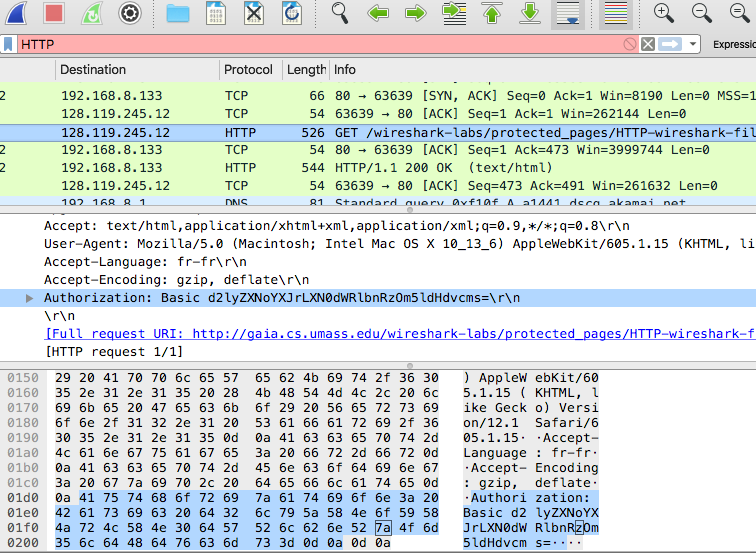Select the HTTP/1.1 200 OK packet
The height and width of the screenshot is (553, 756).
[x=378, y=168]
